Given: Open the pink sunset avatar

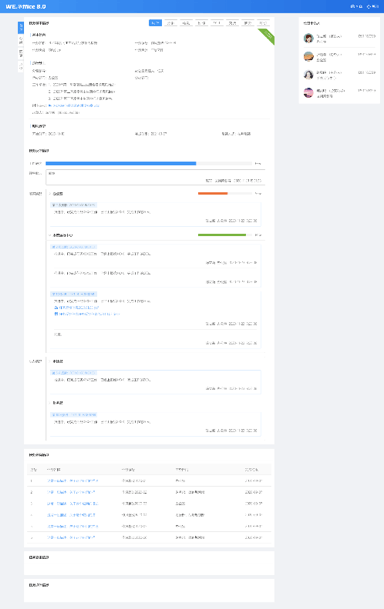Looking at the screenshot, I should [x=308, y=93].
